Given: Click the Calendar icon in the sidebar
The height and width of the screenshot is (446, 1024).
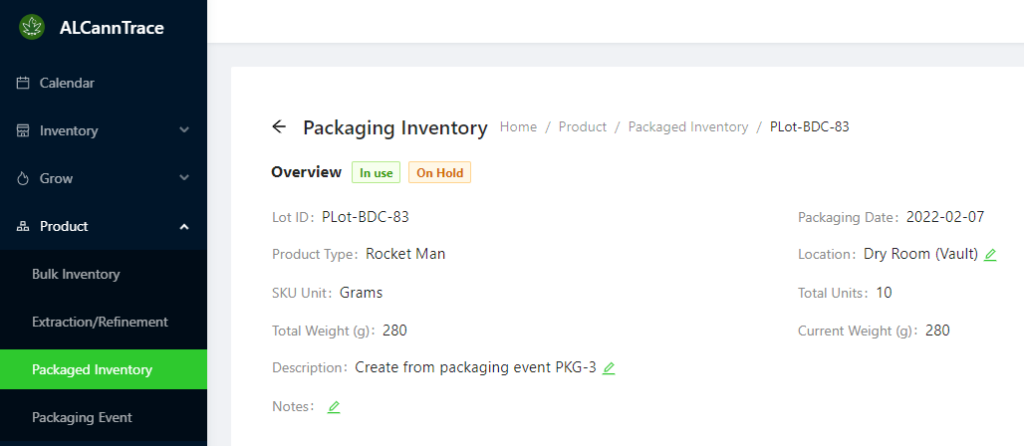Looking at the screenshot, I should (23, 83).
